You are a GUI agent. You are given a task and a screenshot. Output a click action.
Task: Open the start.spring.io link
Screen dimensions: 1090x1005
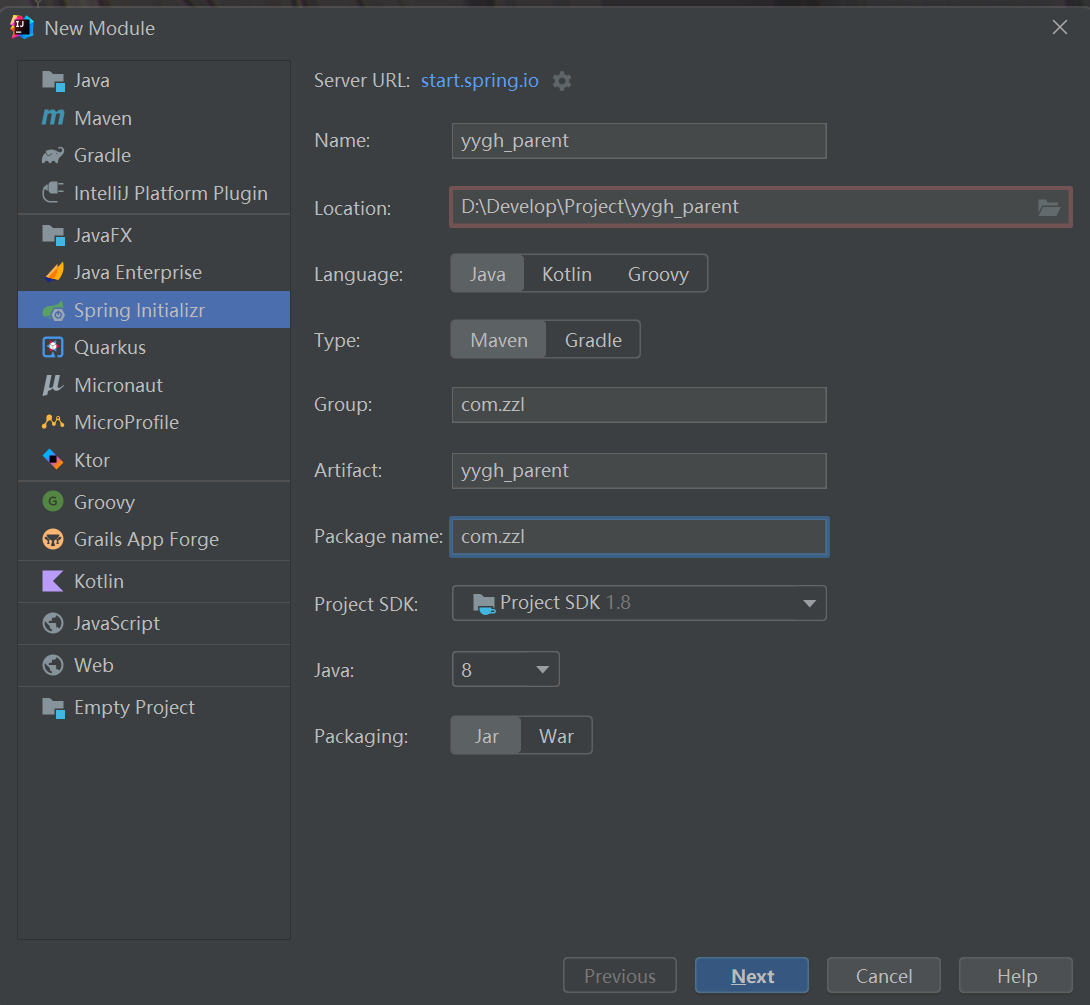pyautogui.click(x=479, y=81)
